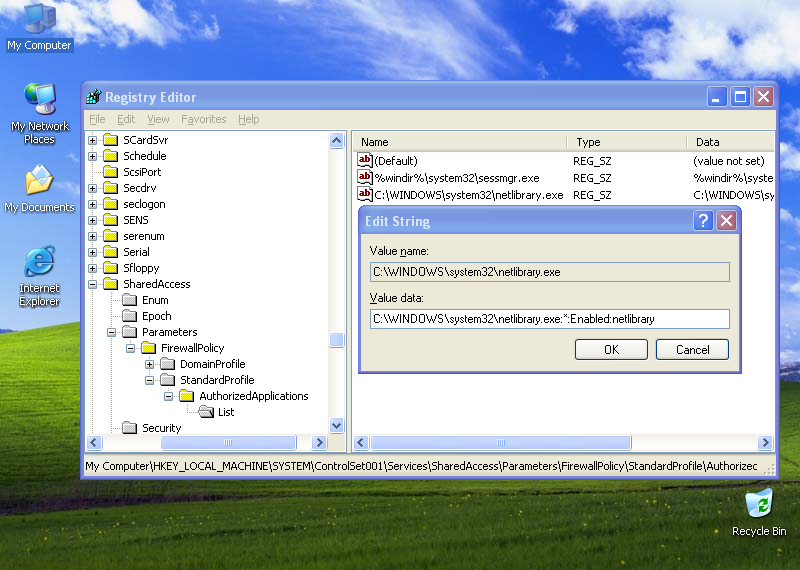
Task: Select the FirewallPolicy tree label
Action: point(192,348)
